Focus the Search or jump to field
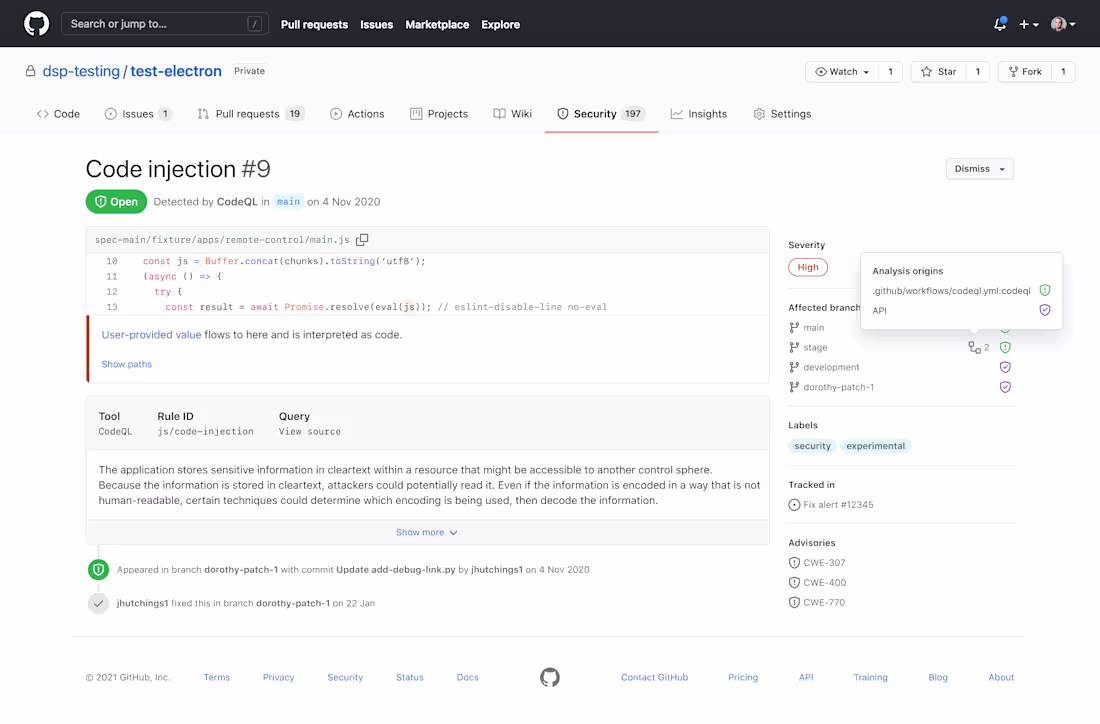 (165, 24)
